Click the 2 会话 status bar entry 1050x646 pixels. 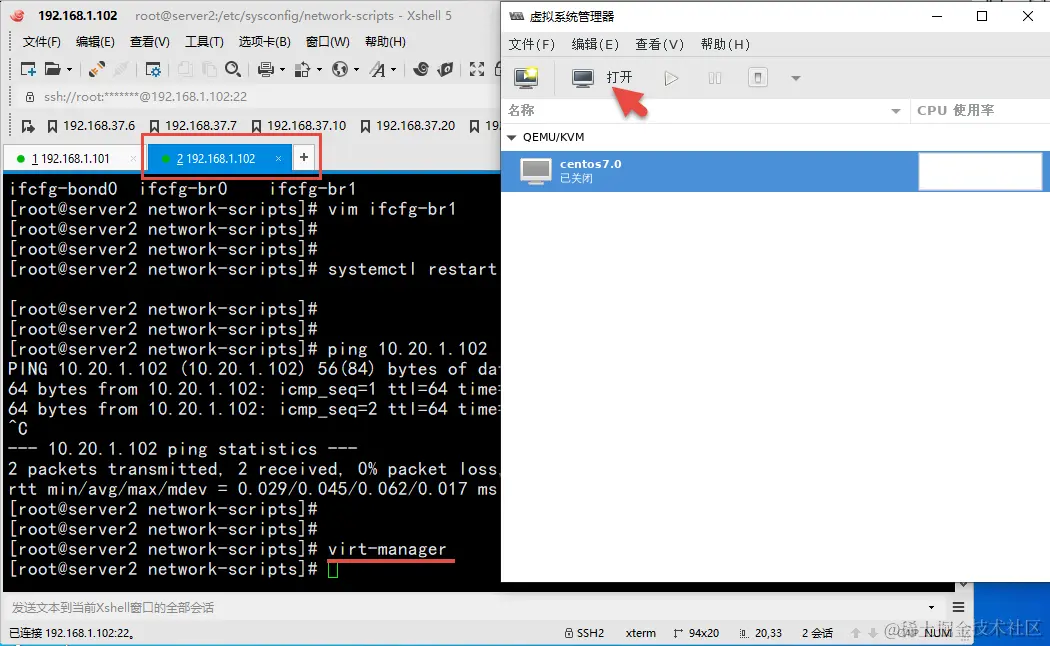817,633
